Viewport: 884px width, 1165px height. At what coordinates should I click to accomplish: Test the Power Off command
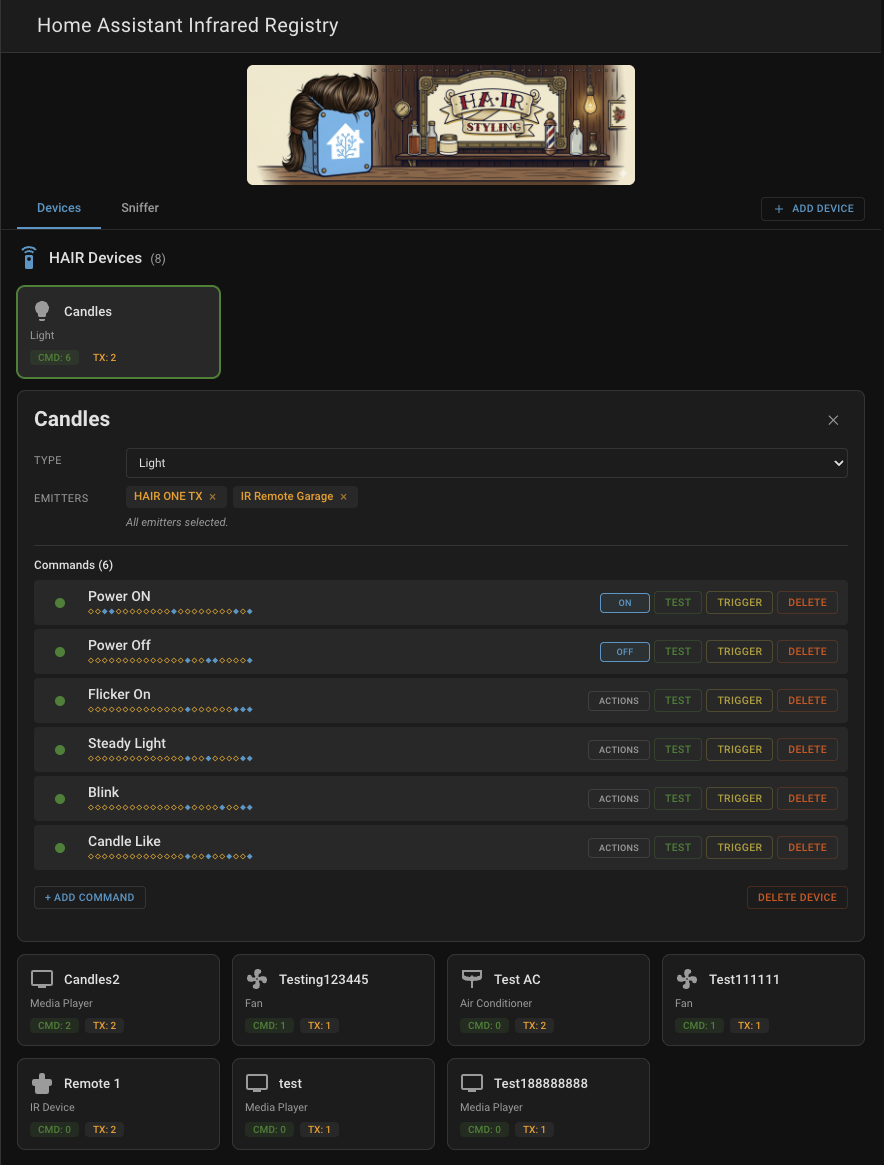pos(677,652)
